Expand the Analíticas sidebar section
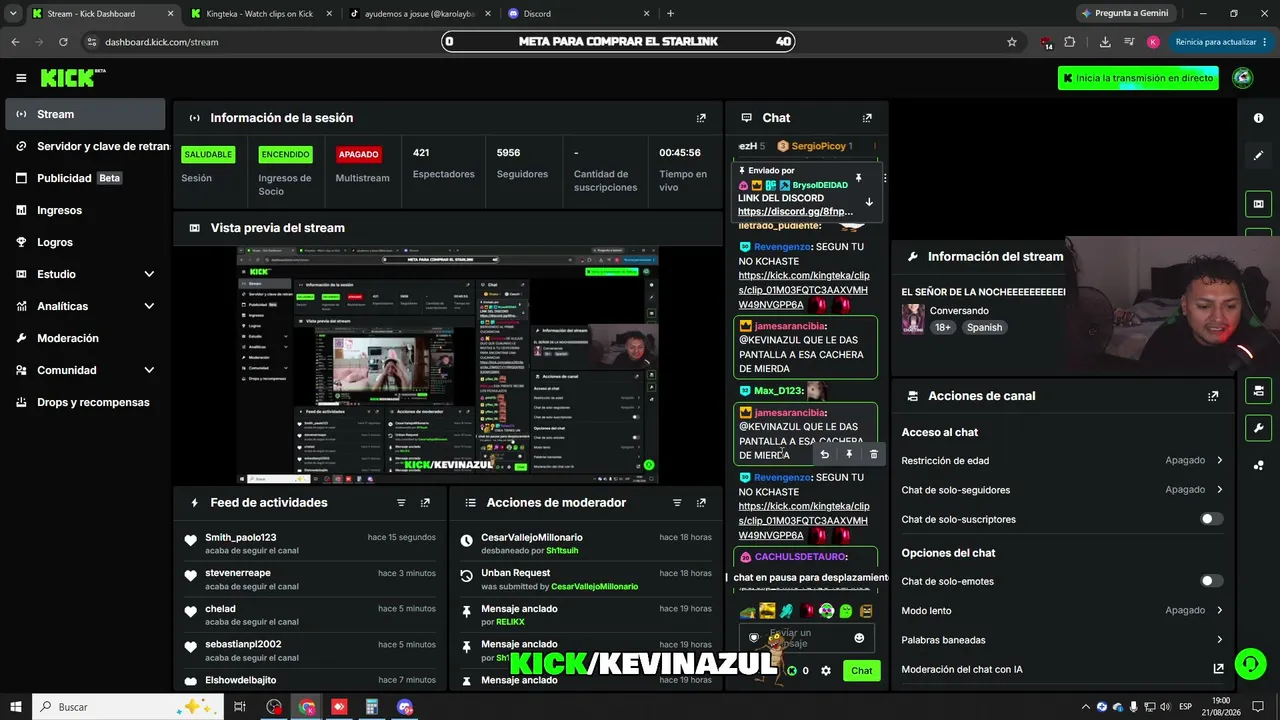This screenshot has height=720, width=1280. (x=149, y=306)
